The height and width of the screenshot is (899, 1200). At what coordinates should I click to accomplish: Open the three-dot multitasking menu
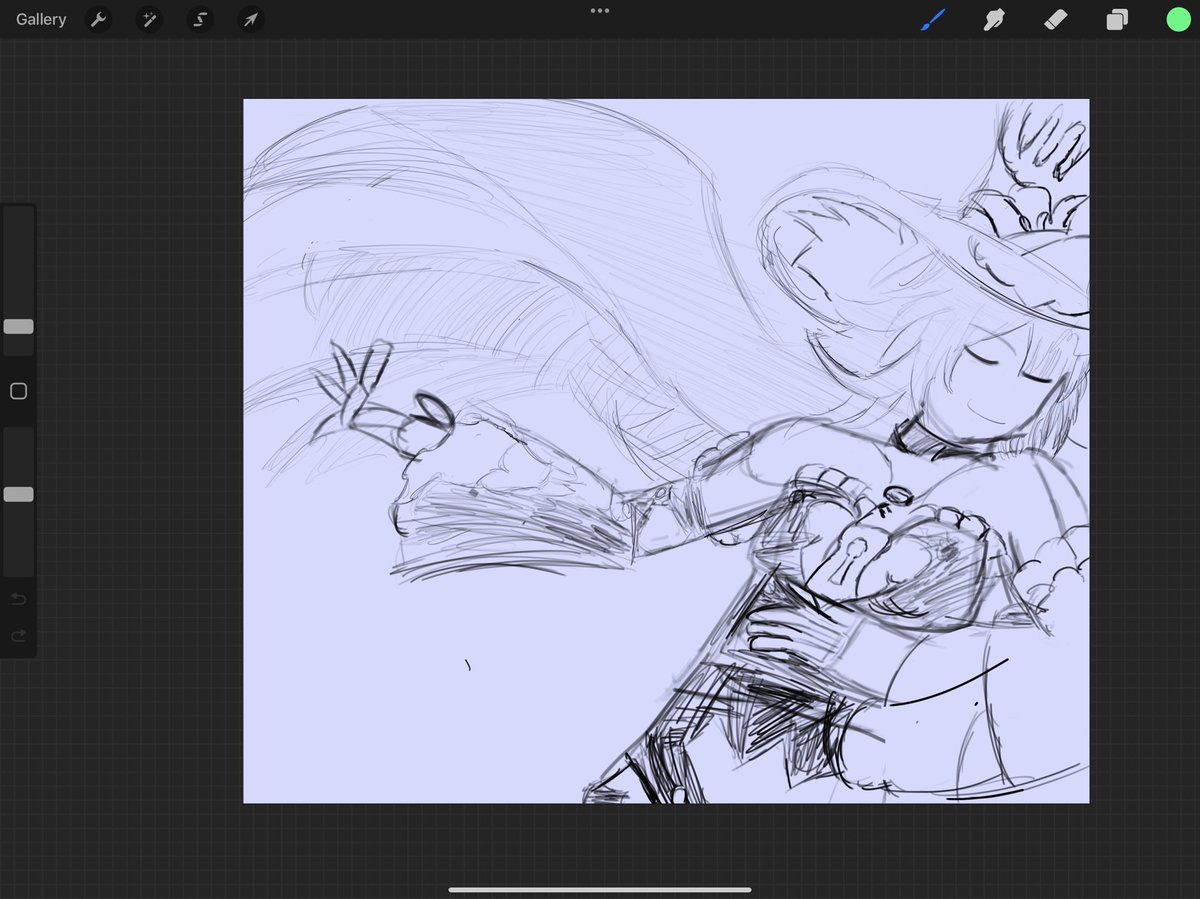(x=600, y=11)
